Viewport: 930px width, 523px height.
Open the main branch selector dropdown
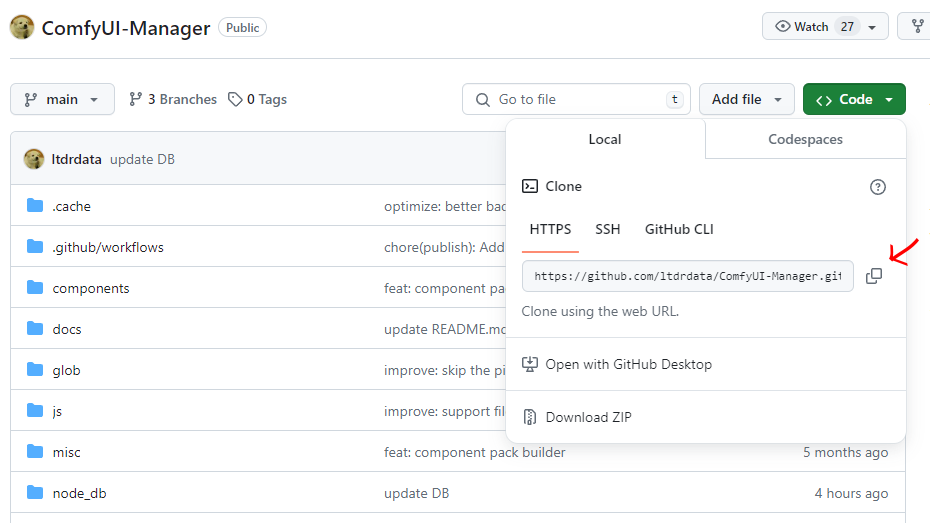pos(62,99)
